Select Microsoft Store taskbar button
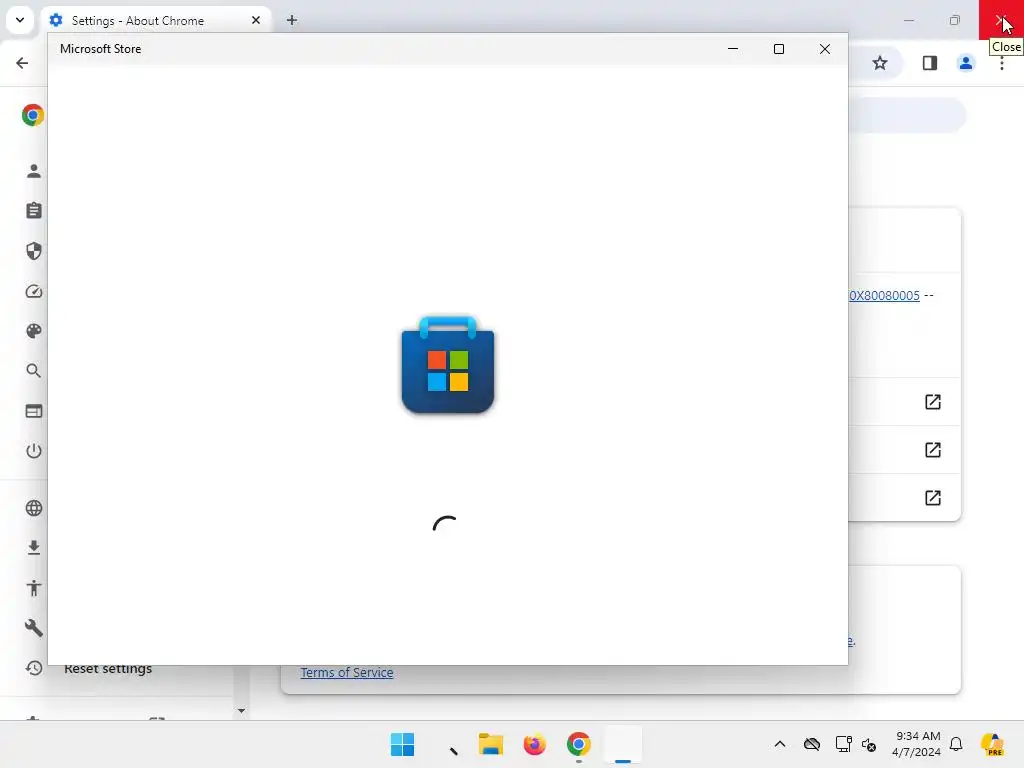The height and width of the screenshot is (768, 1024). [x=623, y=744]
